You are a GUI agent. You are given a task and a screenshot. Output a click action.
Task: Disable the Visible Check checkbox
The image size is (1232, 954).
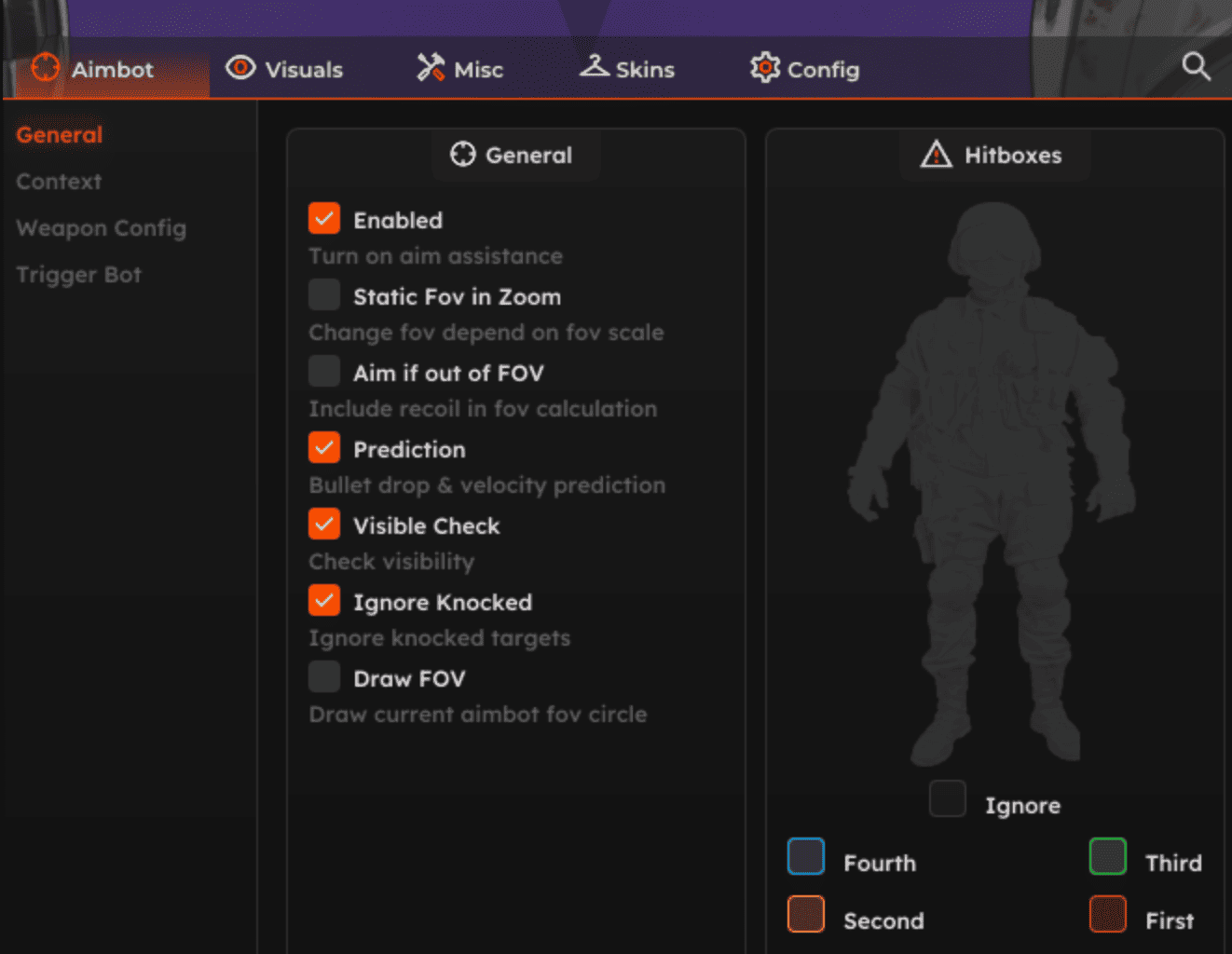pyautogui.click(x=324, y=525)
